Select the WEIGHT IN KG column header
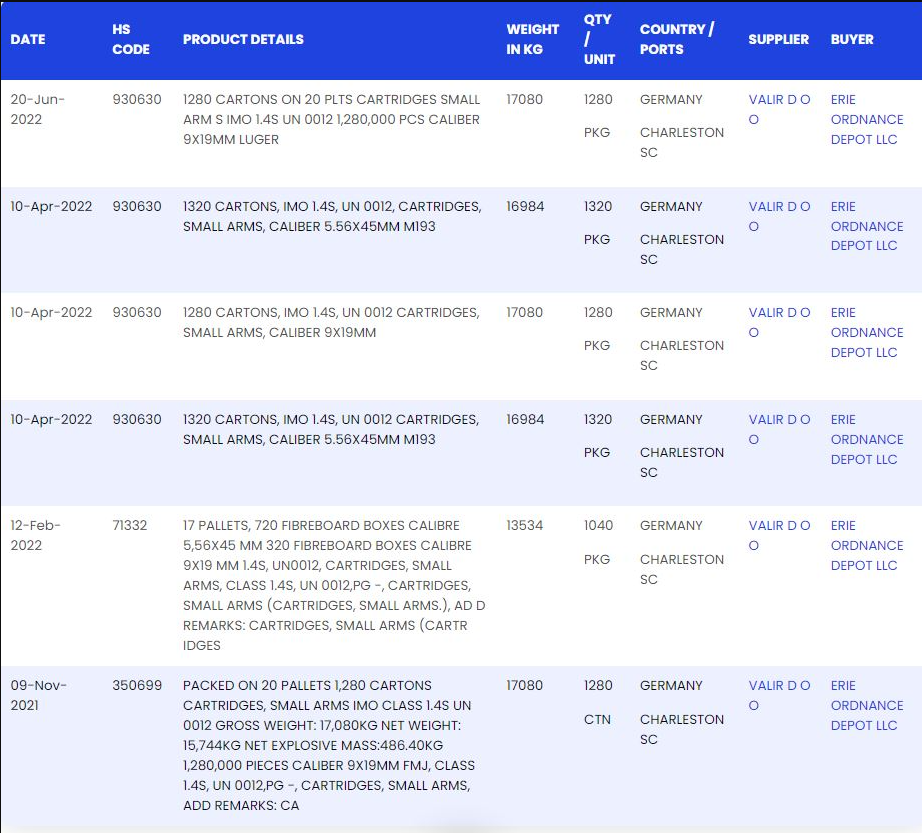This screenshot has width=923, height=833. point(532,39)
